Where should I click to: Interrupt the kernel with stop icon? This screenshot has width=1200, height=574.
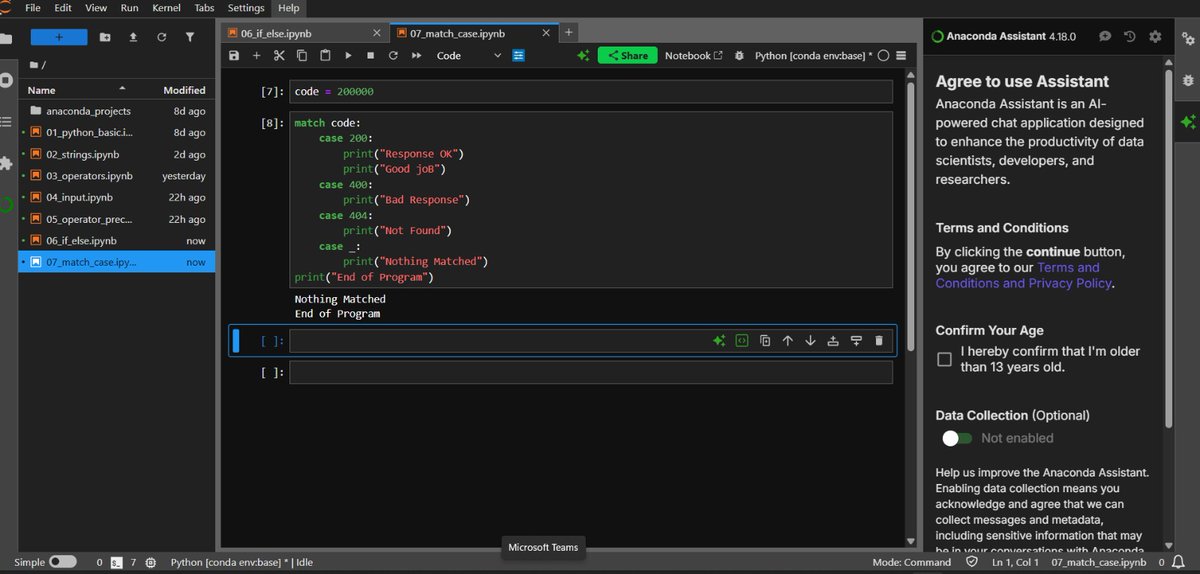click(x=371, y=56)
